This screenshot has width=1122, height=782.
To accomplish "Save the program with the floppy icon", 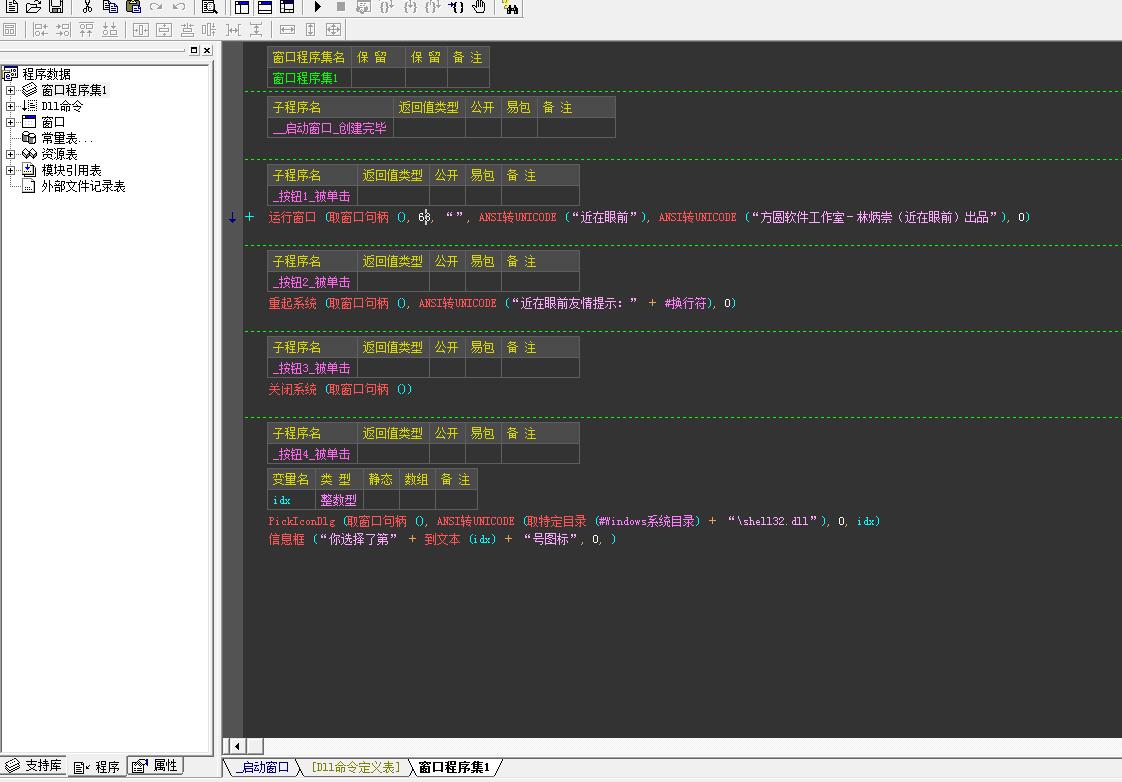I will click(x=56, y=7).
